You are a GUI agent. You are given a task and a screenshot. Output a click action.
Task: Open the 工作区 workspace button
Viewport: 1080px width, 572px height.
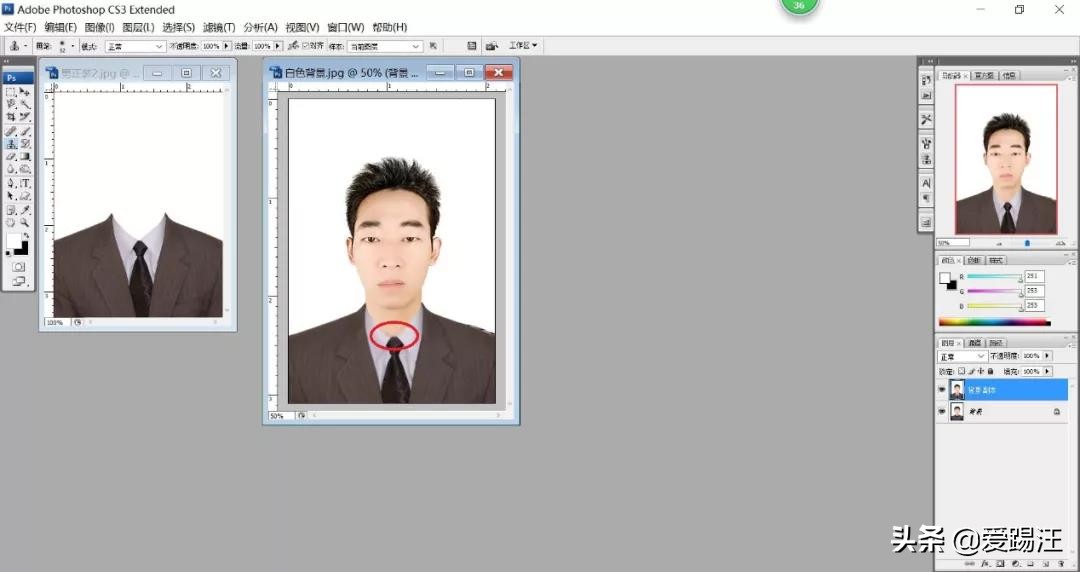tap(523, 46)
